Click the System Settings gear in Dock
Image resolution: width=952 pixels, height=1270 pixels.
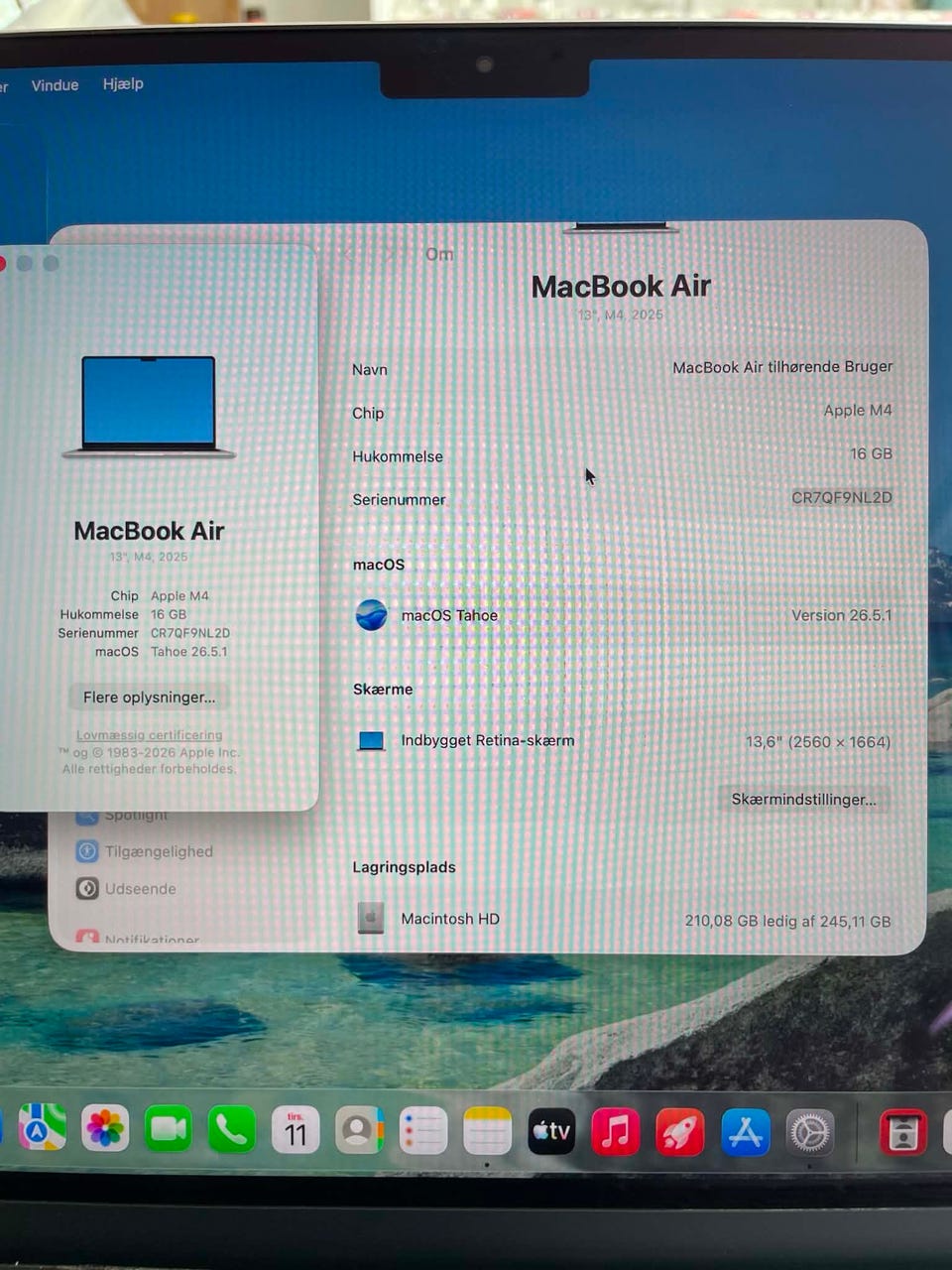809,1132
